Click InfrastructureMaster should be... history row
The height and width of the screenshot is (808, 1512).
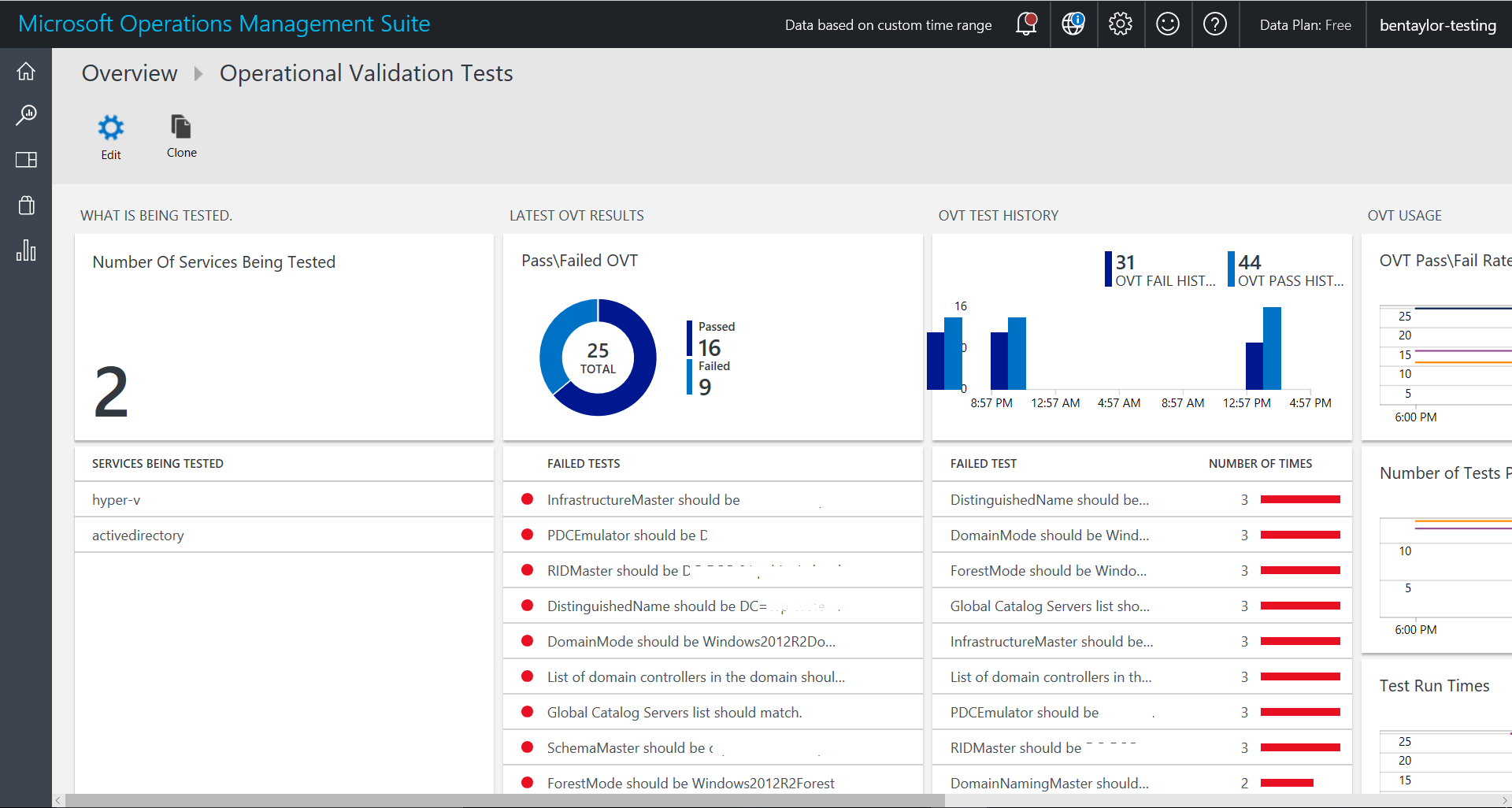pos(1142,641)
